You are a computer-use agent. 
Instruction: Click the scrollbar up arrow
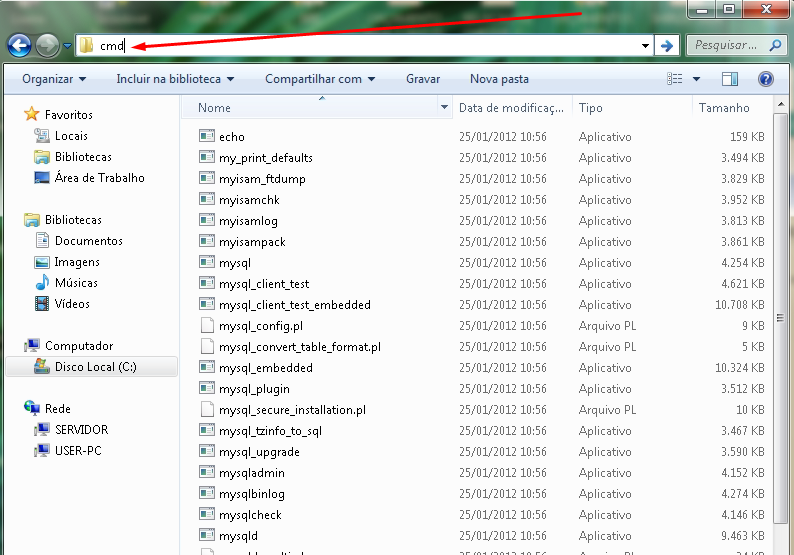click(780, 105)
